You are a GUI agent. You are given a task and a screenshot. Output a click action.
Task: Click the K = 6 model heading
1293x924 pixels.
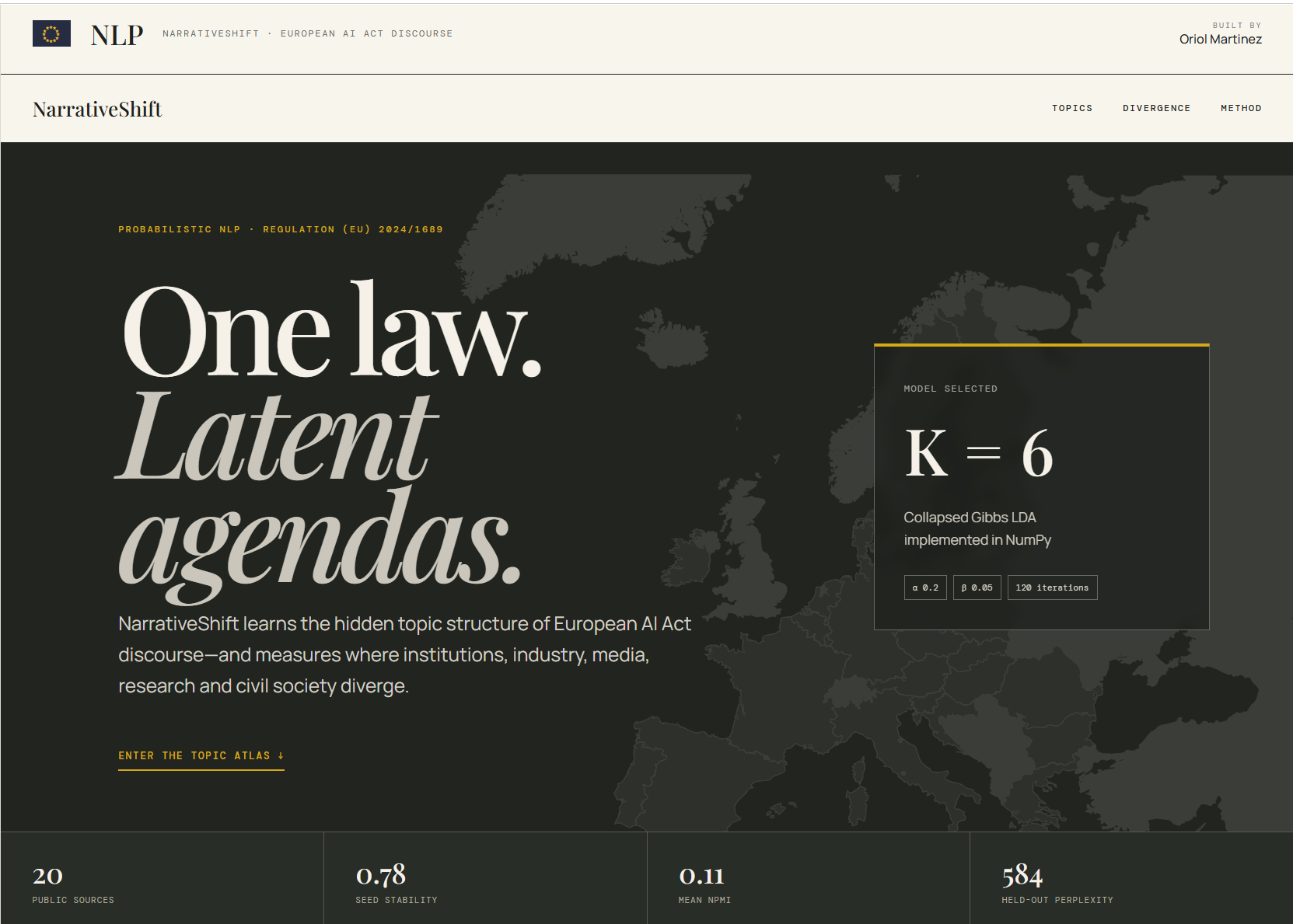tap(979, 453)
